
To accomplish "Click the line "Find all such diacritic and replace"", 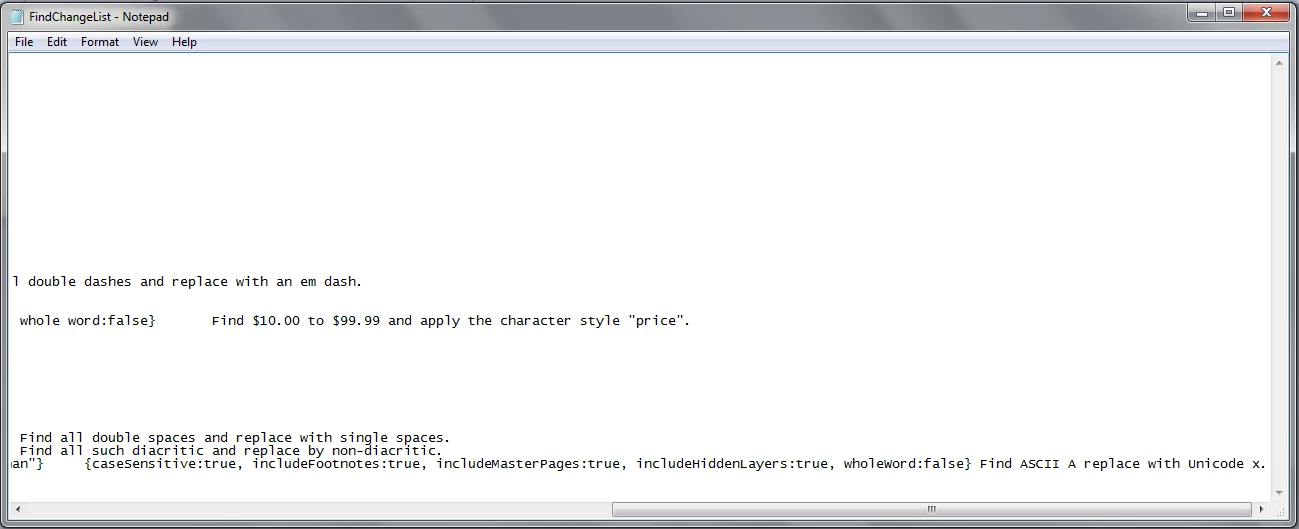I will click(x=231, y=451).
